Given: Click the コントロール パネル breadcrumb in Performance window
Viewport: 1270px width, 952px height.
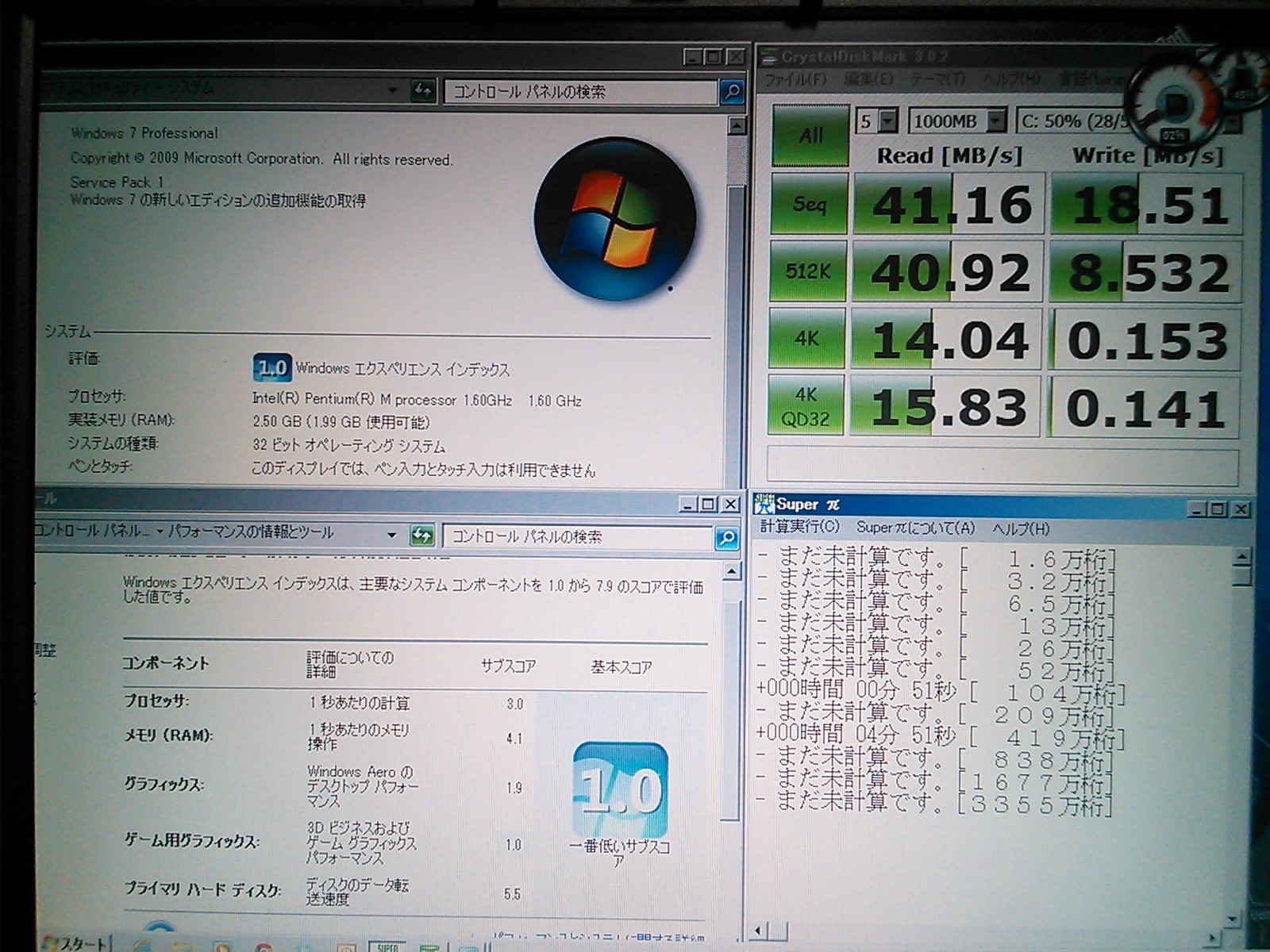Looking at the screenshot, I should click(x=90, y=531).
